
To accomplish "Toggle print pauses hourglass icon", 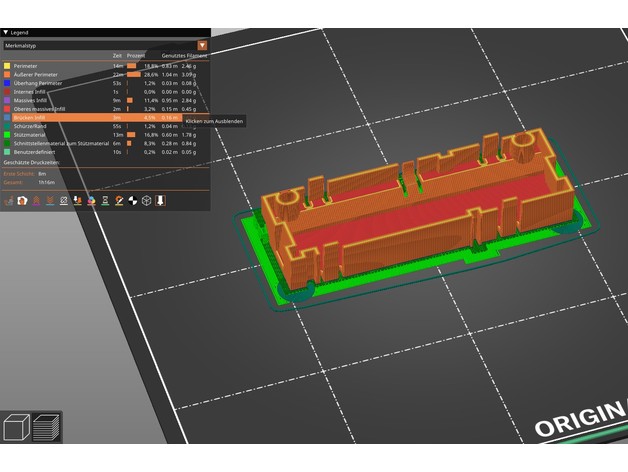I will 104,201.
